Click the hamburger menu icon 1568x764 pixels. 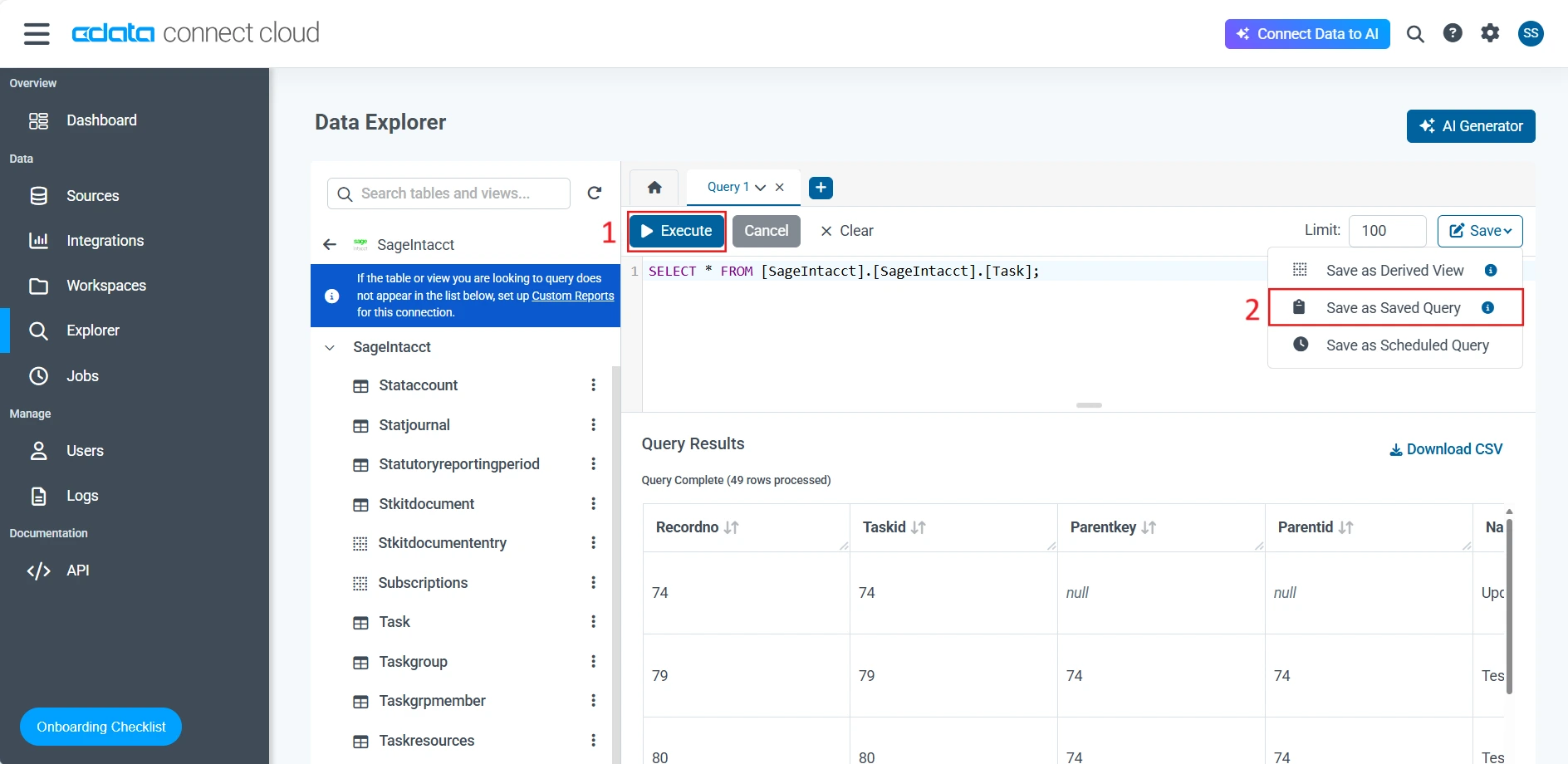tap(37, 33)
